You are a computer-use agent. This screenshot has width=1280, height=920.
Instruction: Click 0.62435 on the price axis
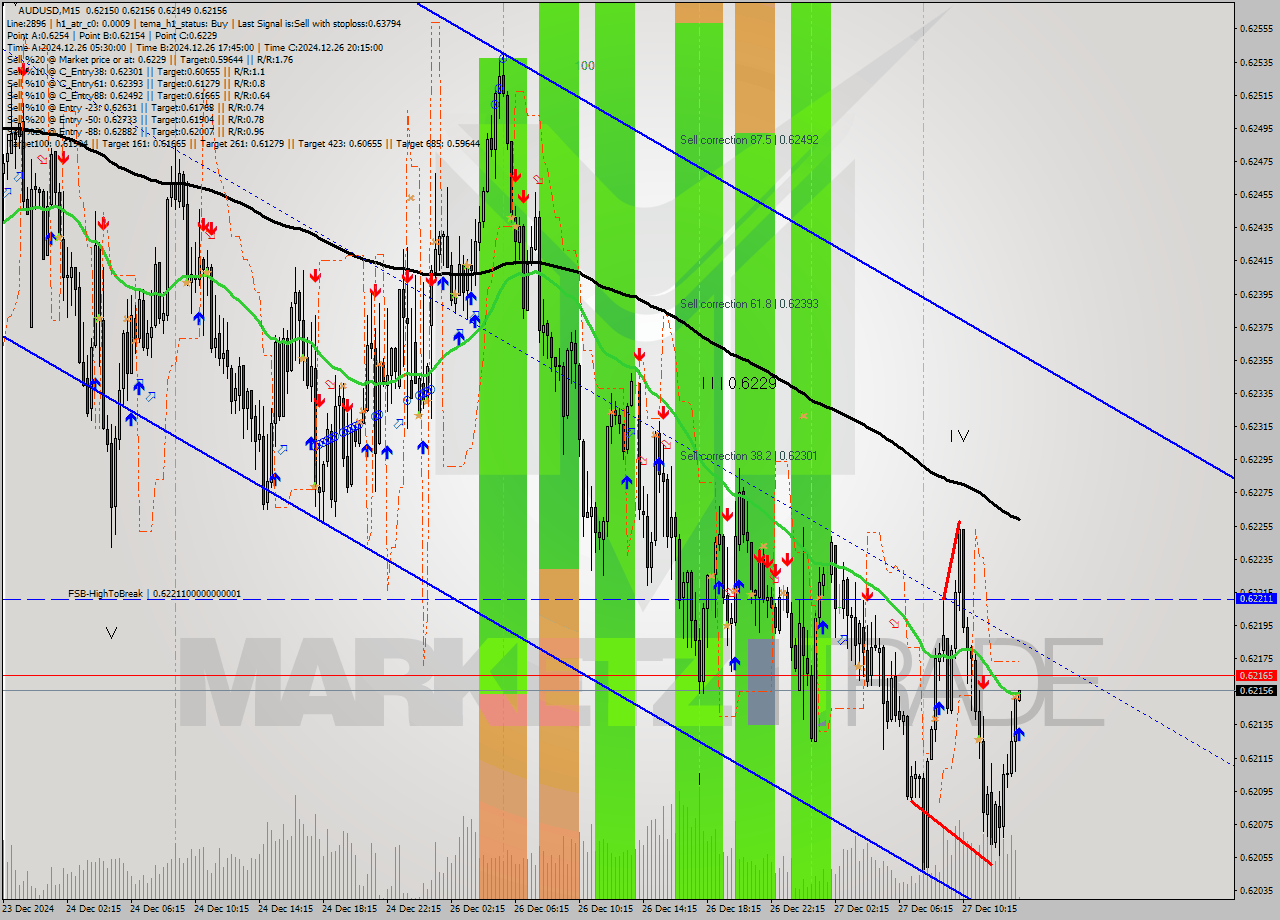pos(1257,227)
